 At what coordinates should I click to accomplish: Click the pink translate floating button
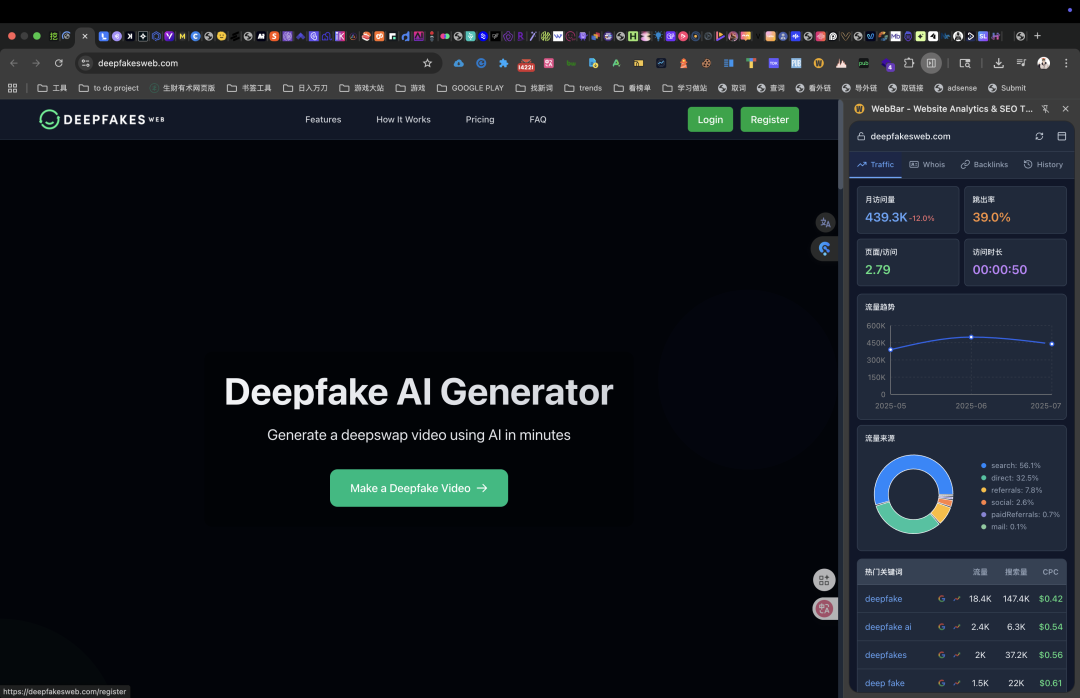(824, 608)
